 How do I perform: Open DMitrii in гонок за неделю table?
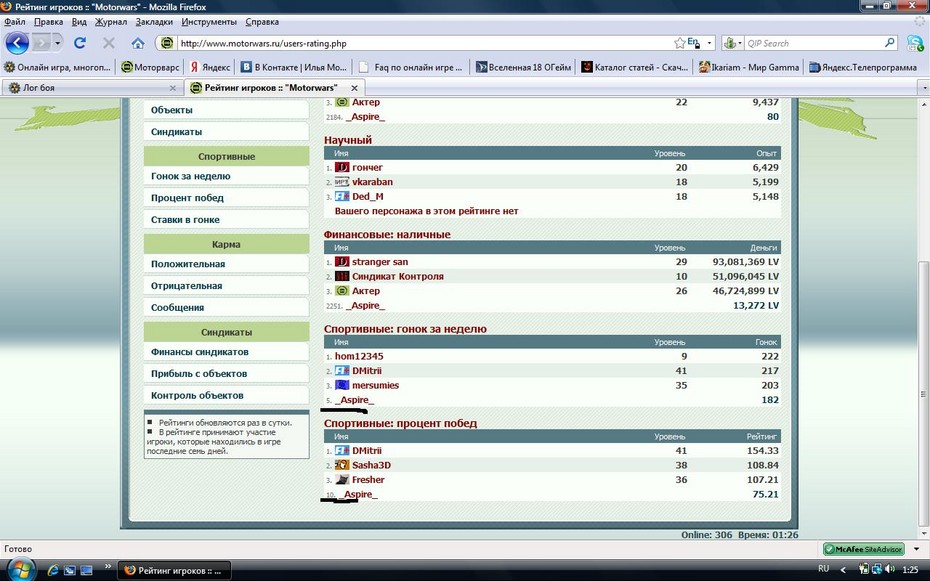tap(367, 371)
